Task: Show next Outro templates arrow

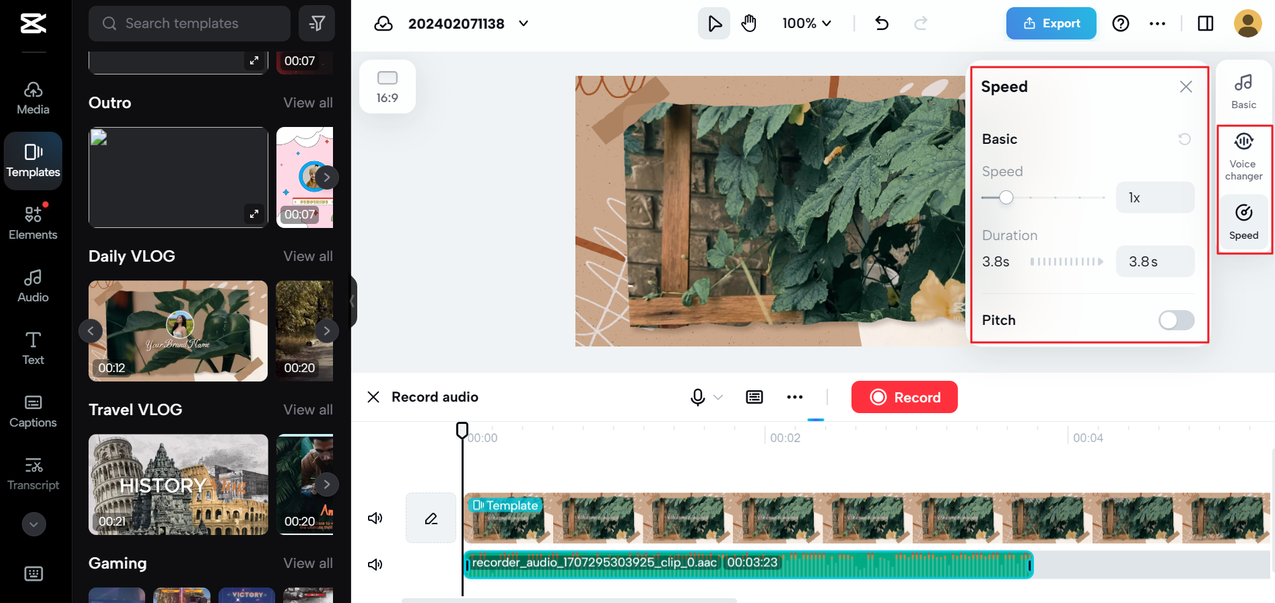Action: [x=326, y=178]
